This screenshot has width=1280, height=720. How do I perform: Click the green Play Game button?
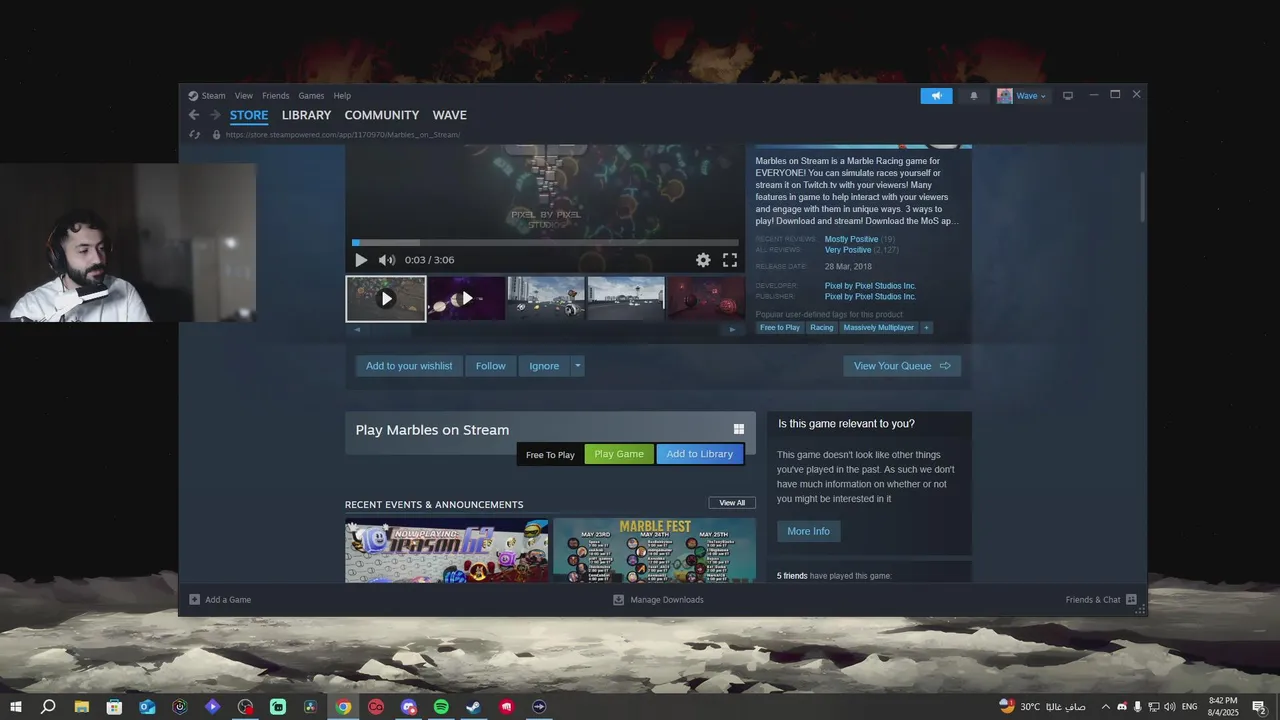click(619, 454)
